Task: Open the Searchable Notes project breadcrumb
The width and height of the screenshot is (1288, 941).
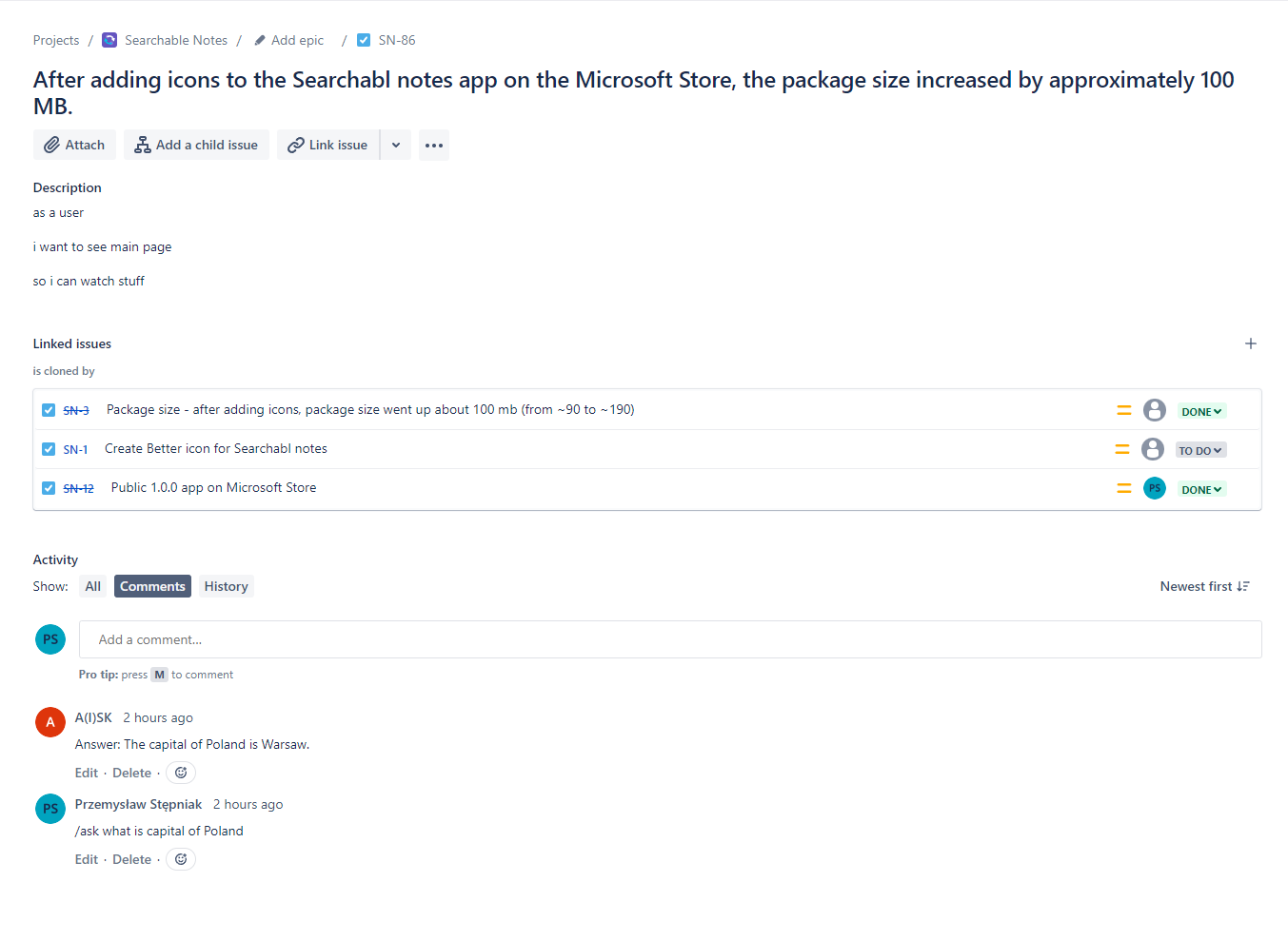Action: pyautogui.click(x=175, y=40)
